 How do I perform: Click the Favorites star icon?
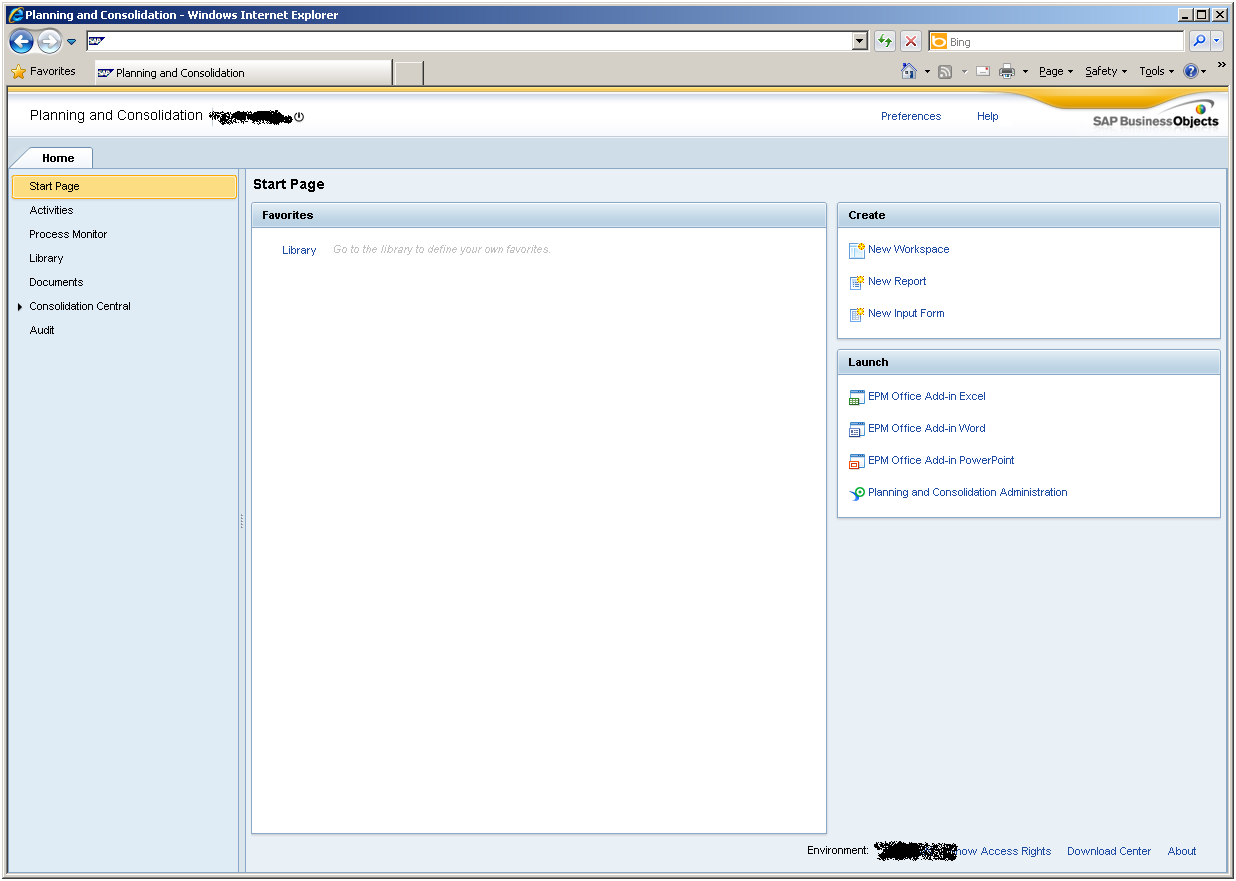(19, 72)
